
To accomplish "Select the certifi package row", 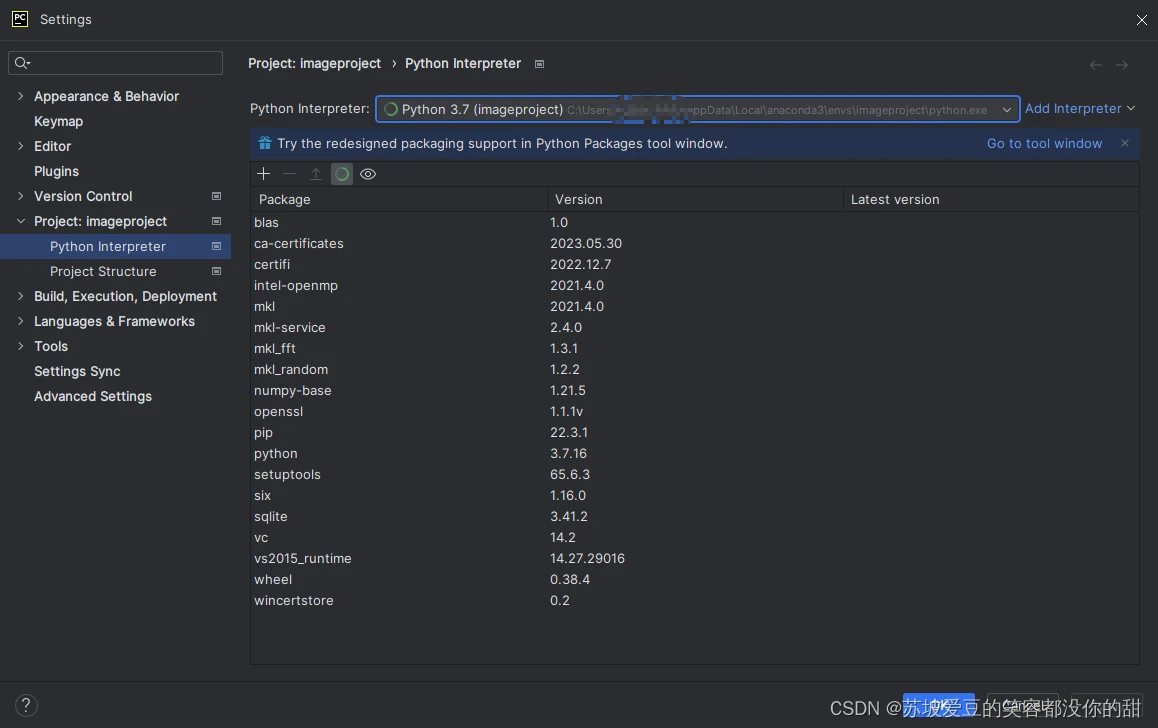I will click(x=695, y=264).
